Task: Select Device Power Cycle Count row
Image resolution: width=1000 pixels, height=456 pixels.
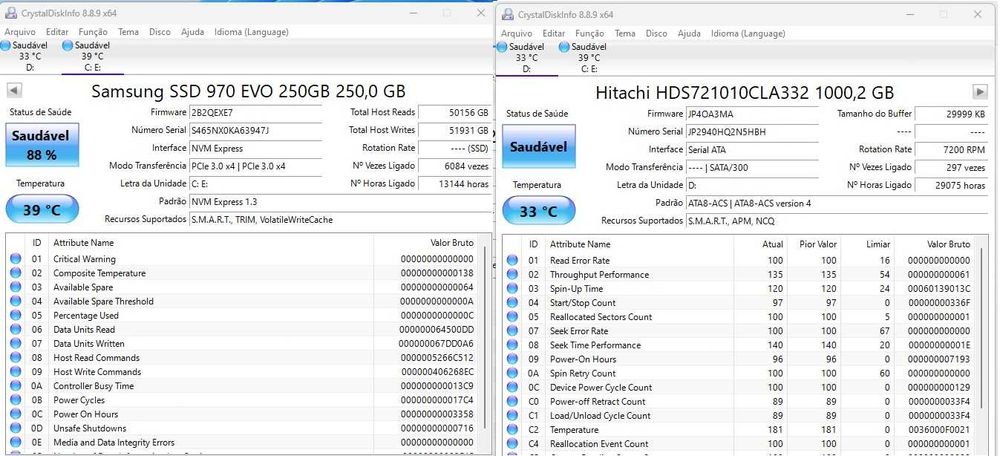Action: (x=739, y=387)
